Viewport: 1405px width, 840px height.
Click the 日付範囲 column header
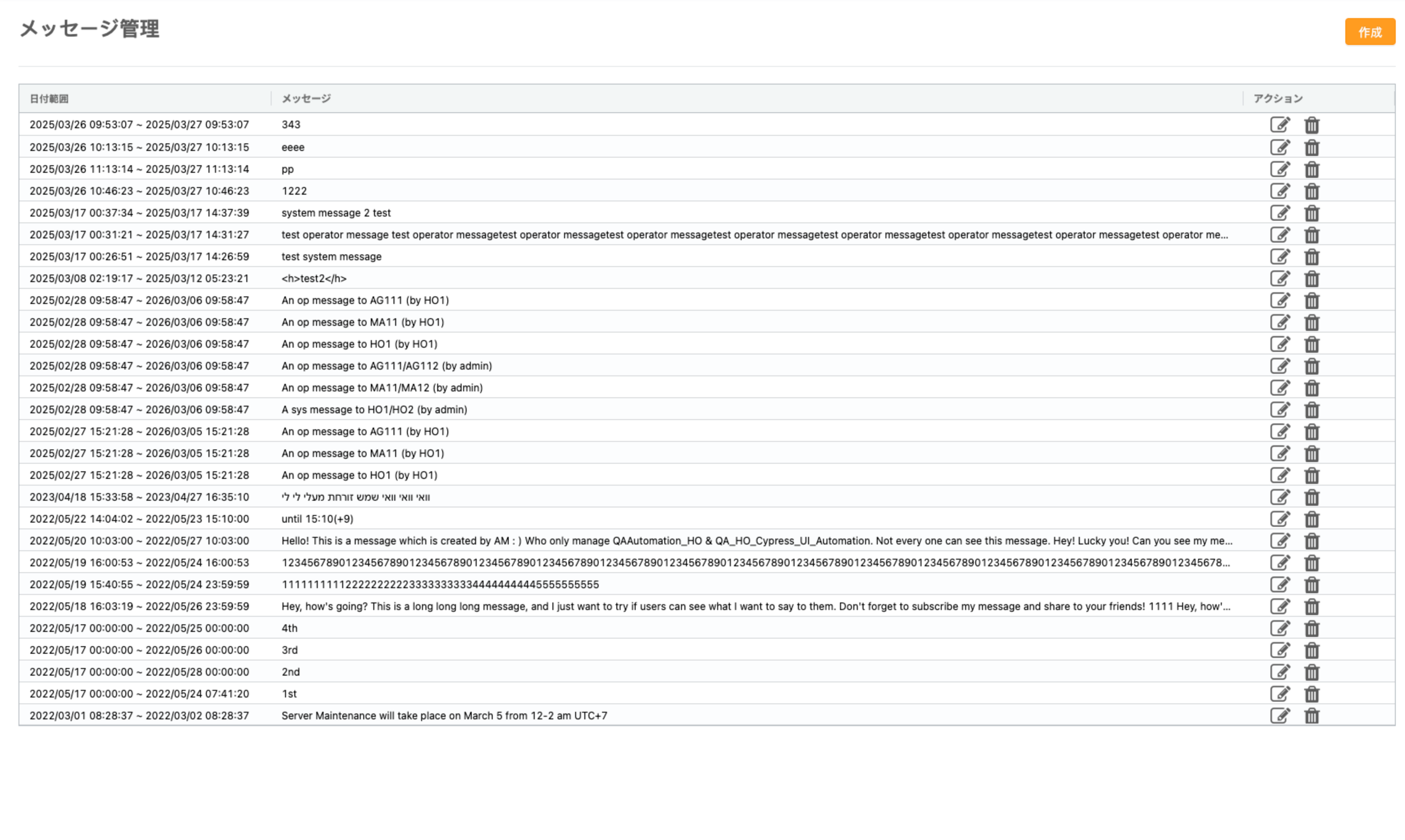tap(49, 98)
